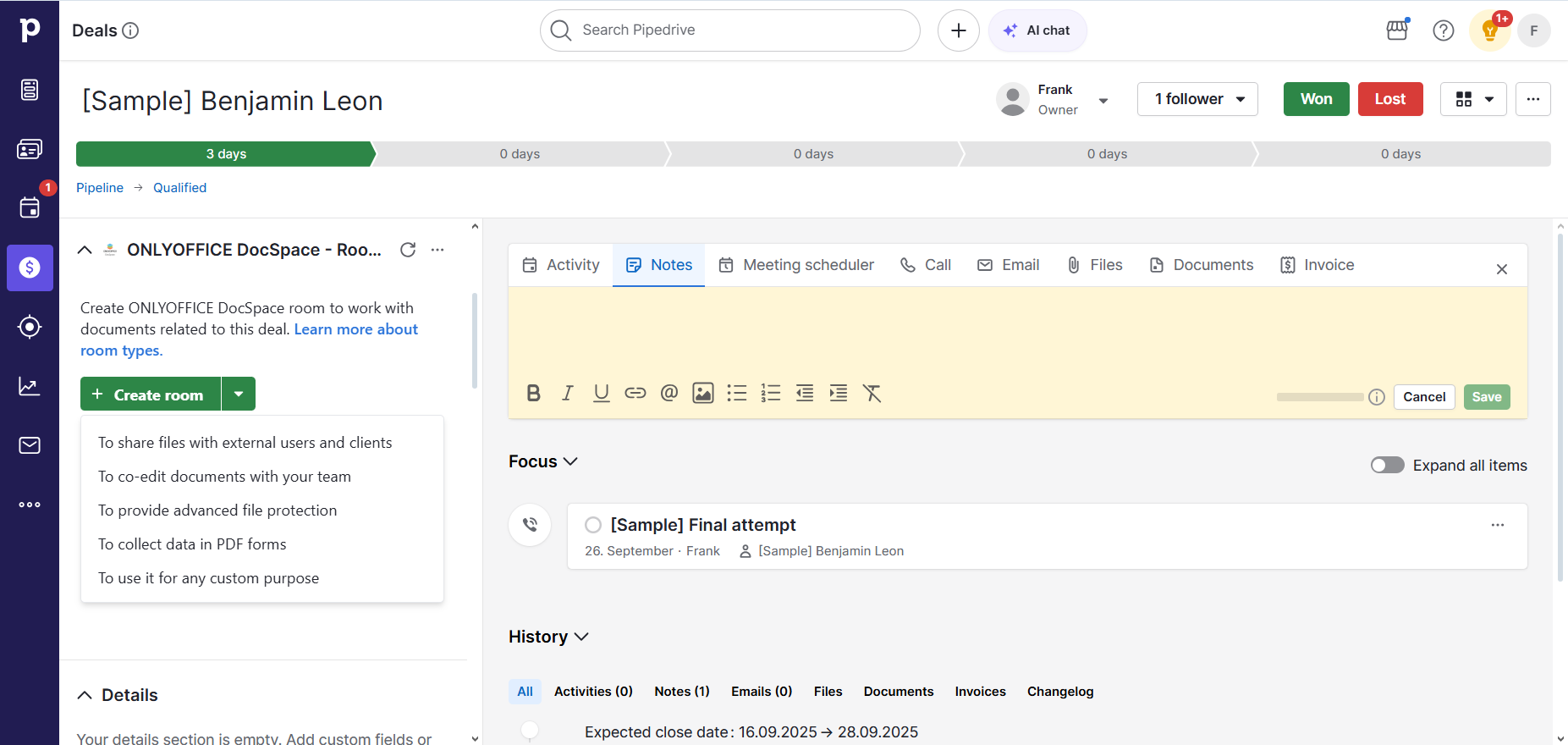1568x745 pixels.
Task: Decrease indent in the note
Action: pos(805,393)
